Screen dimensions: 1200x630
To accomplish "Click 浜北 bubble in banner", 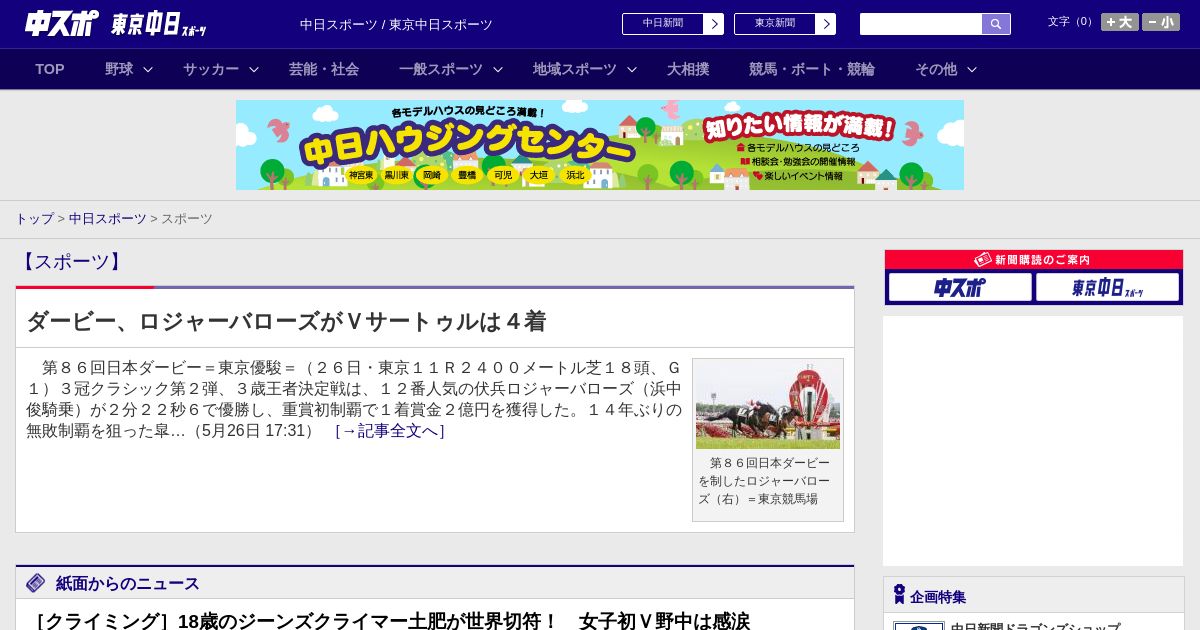I will point(575,175).
